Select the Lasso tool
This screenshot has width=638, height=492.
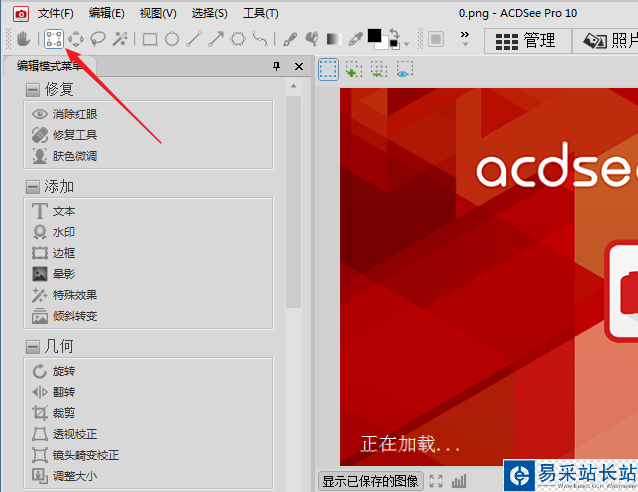(x=98, y=39)
